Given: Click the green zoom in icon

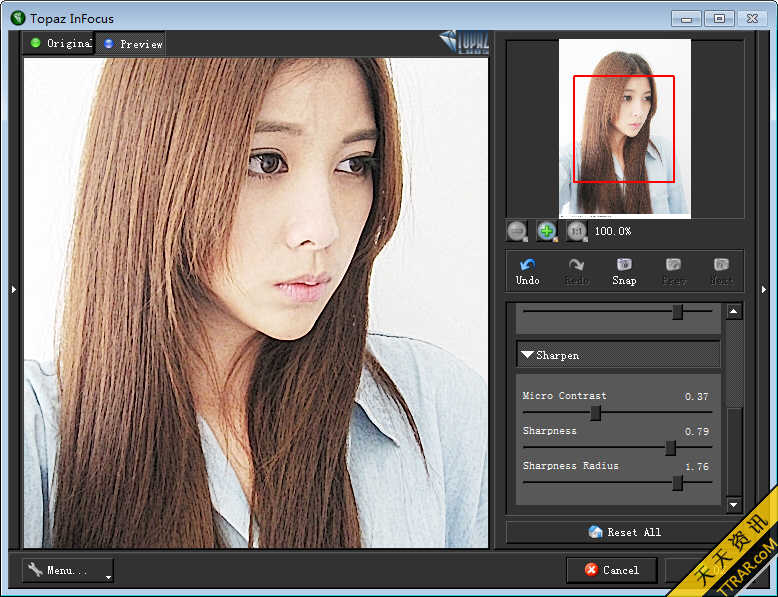Looking at the screenshot, I should tap(547, 231).
